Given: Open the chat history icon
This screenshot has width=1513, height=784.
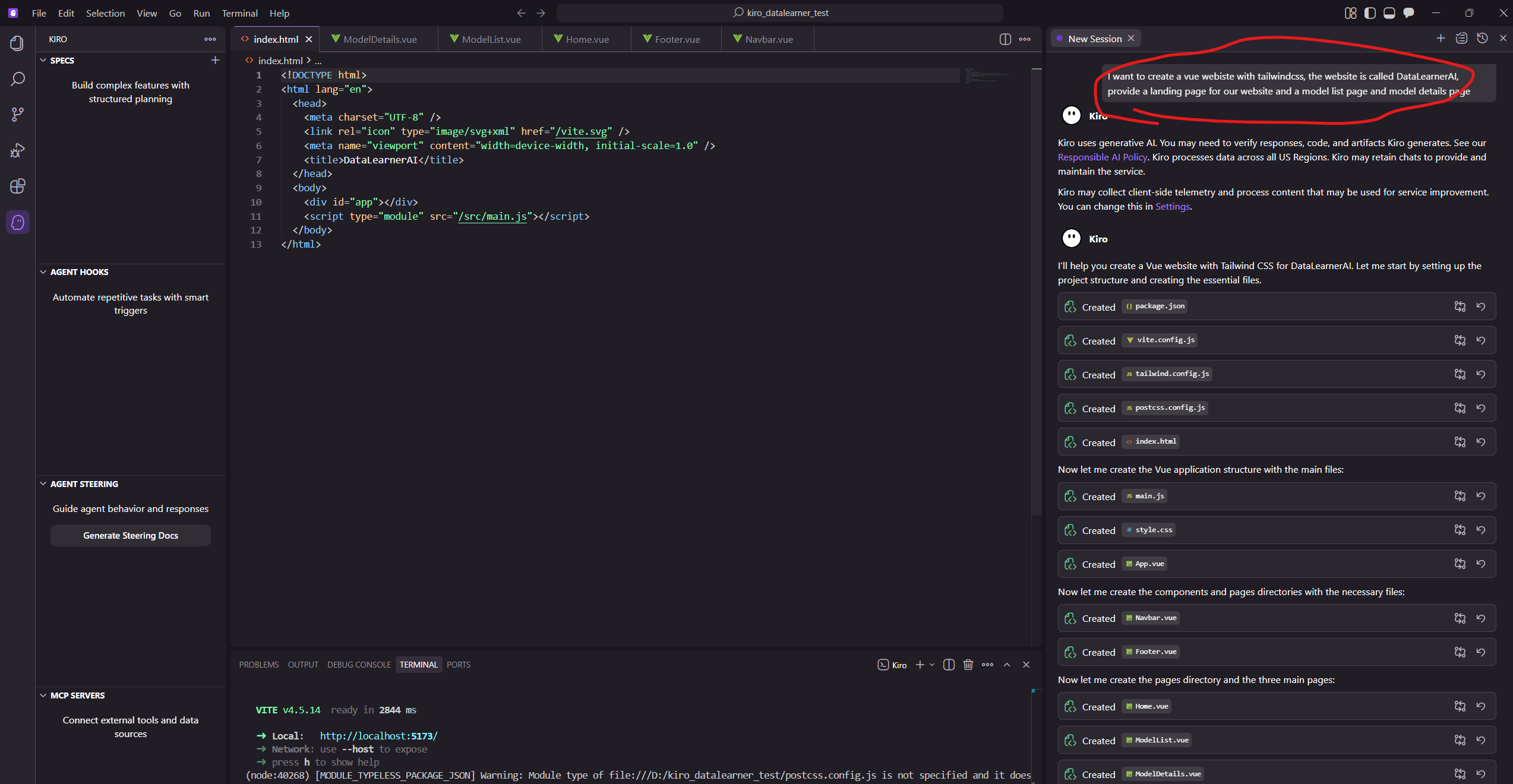Looking at the screenshot, I should coord(1482,38).
